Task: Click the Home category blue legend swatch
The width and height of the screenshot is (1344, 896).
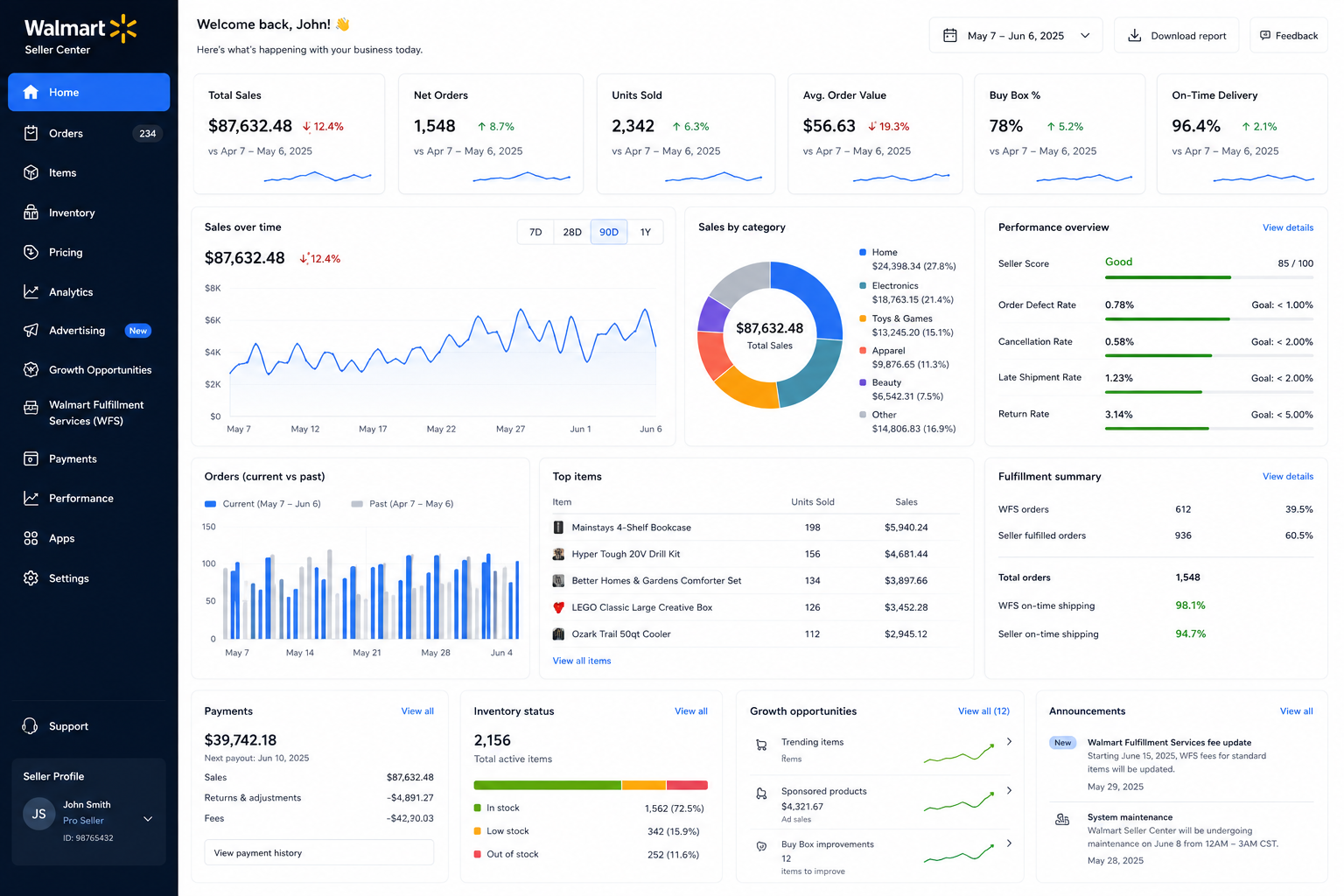Action: [863, 252]
